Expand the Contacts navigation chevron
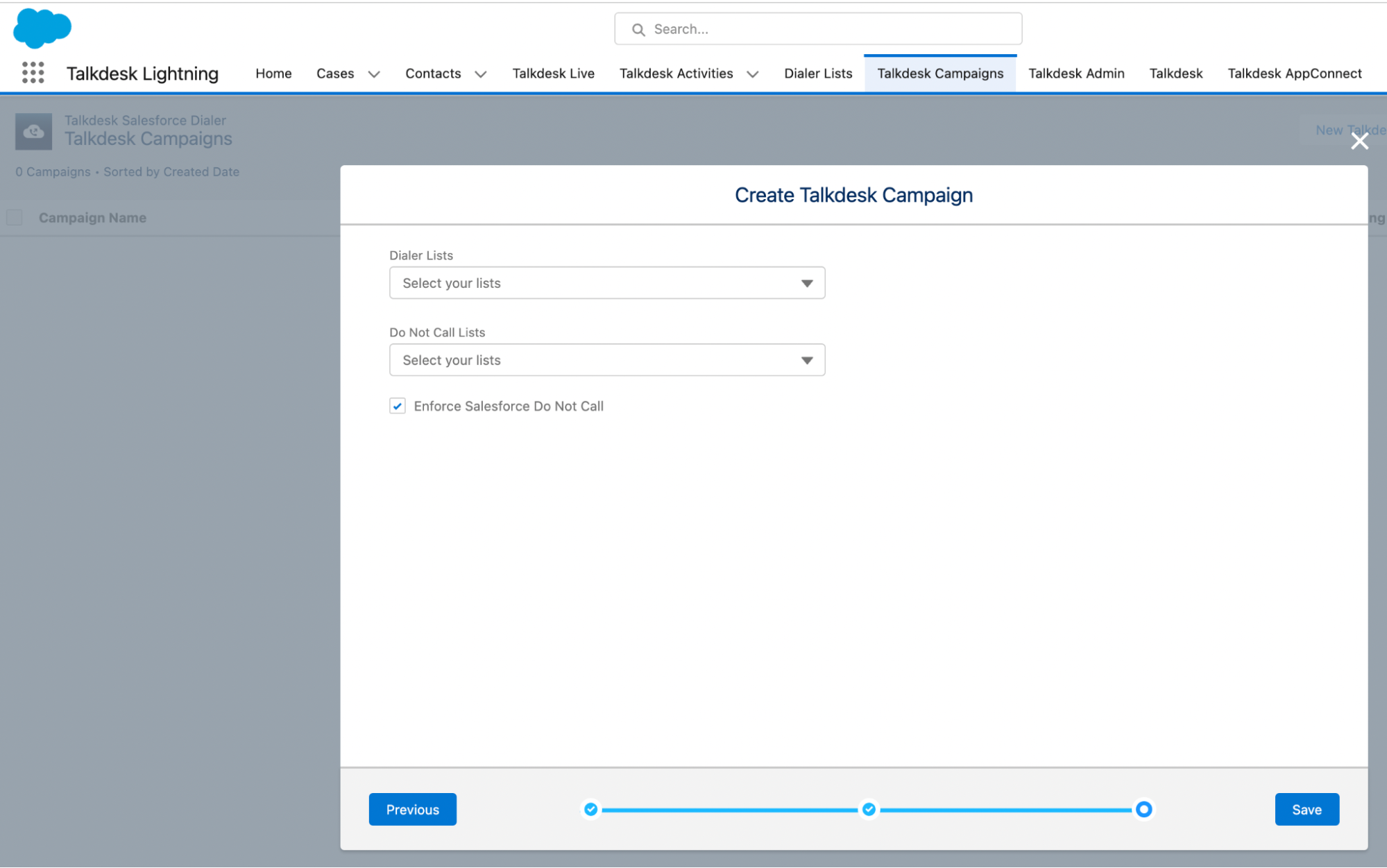Screen dimensions: 1387x868 481,74
